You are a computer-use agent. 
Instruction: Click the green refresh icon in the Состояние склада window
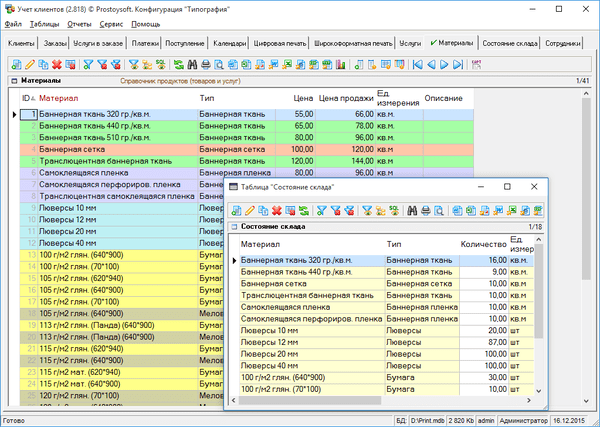tap(303, 210)
